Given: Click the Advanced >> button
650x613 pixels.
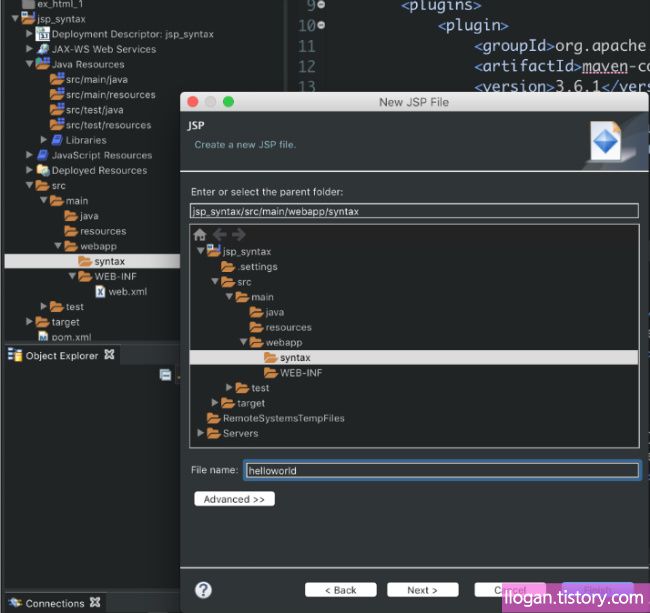Looking at the screenshot, I should (234, 499).
